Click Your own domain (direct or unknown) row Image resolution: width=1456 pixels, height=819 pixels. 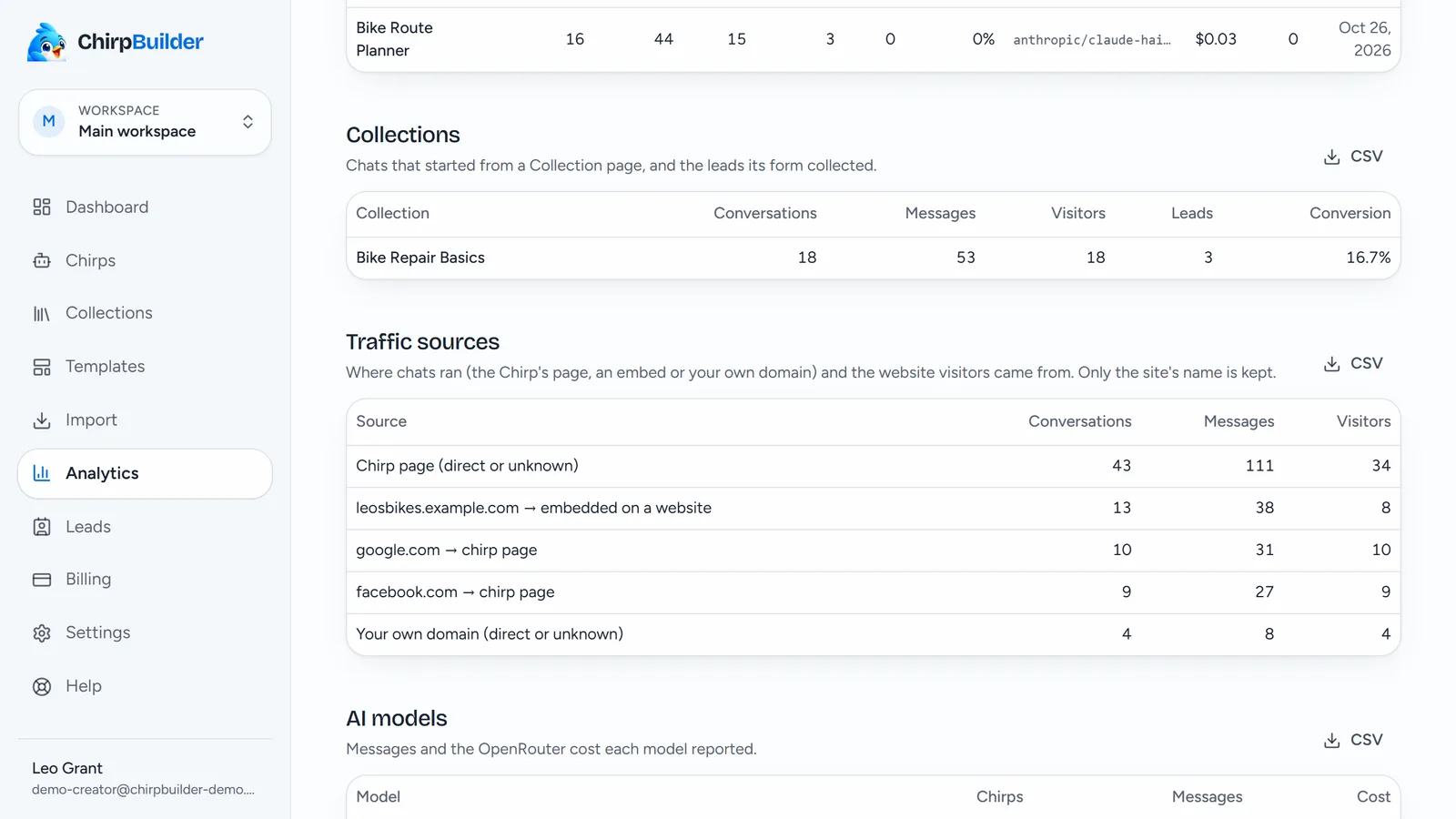pyautogui.click(x=874, y=634)
